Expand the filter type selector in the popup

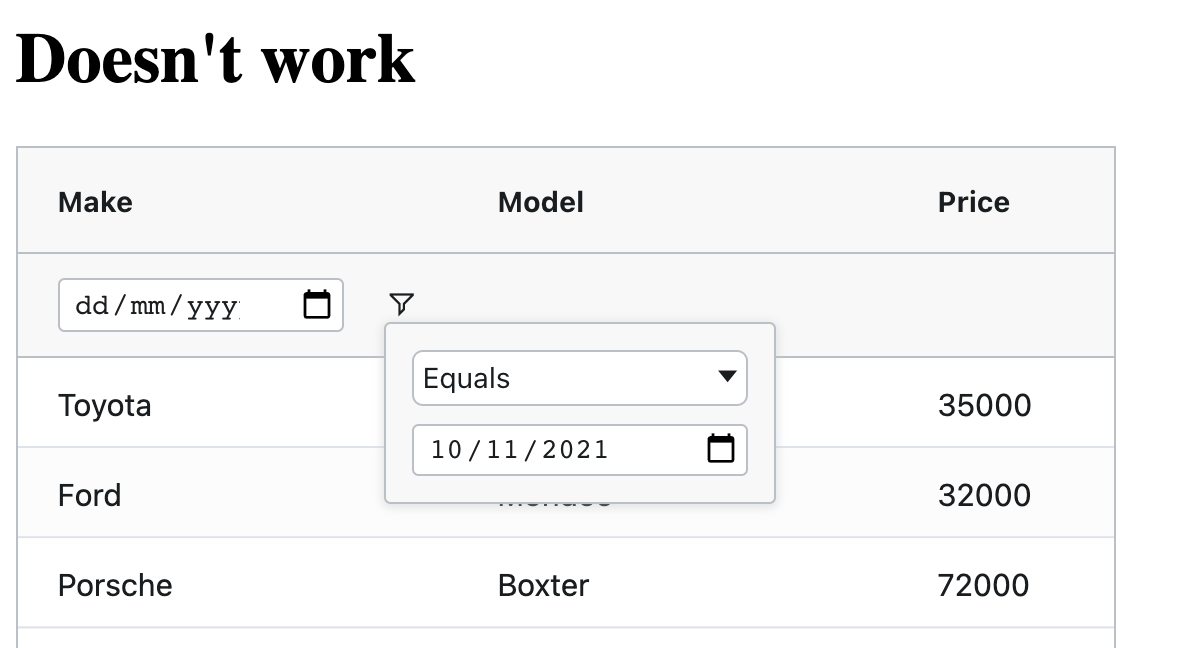pos(580,378)
